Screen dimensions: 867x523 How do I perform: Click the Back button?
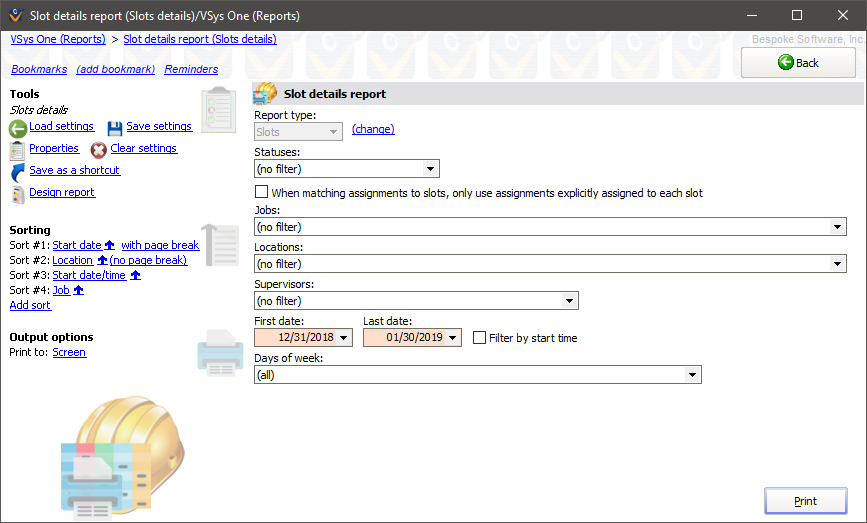798,62
